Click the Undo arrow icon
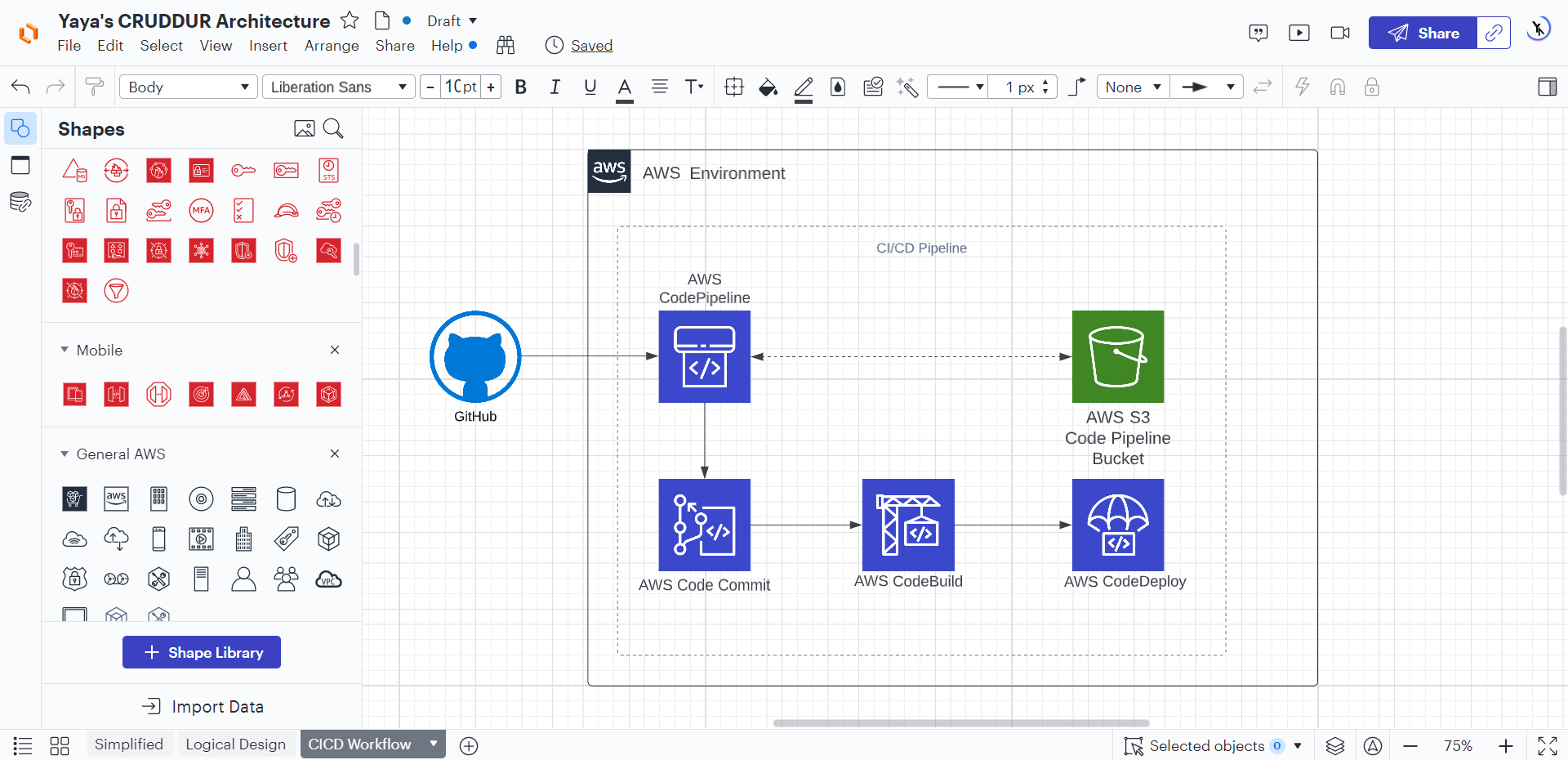Viewport: 1568px width, 760px height. [21, 87]
